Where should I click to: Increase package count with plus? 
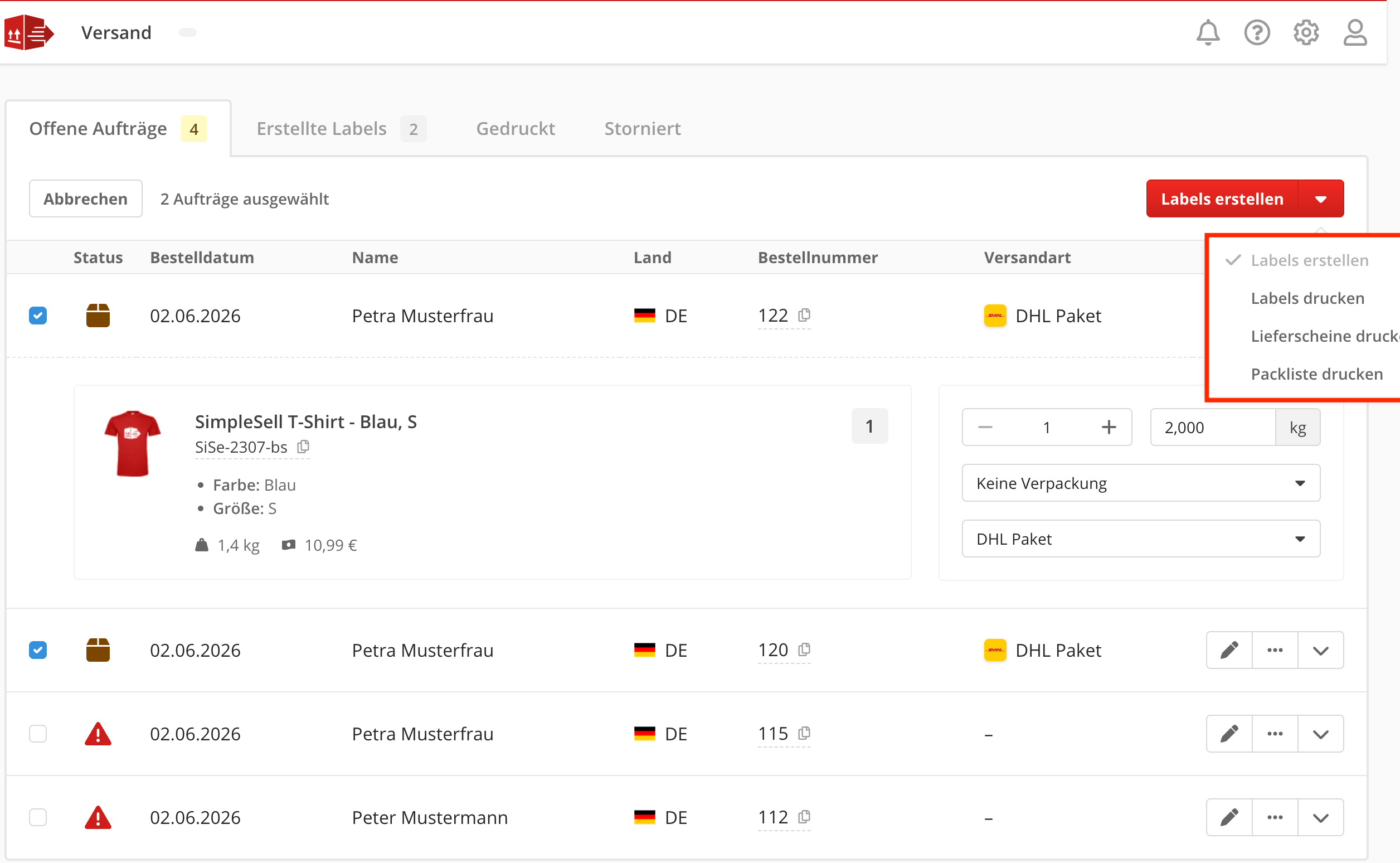pos(1109,427)
